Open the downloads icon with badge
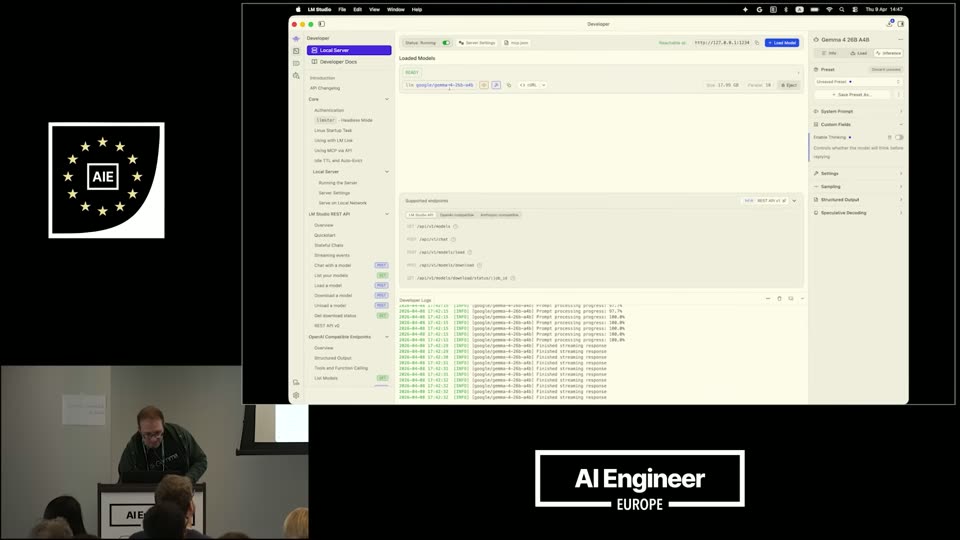The width and height of the screenshot is (960, 540). (x=890, y=23)
